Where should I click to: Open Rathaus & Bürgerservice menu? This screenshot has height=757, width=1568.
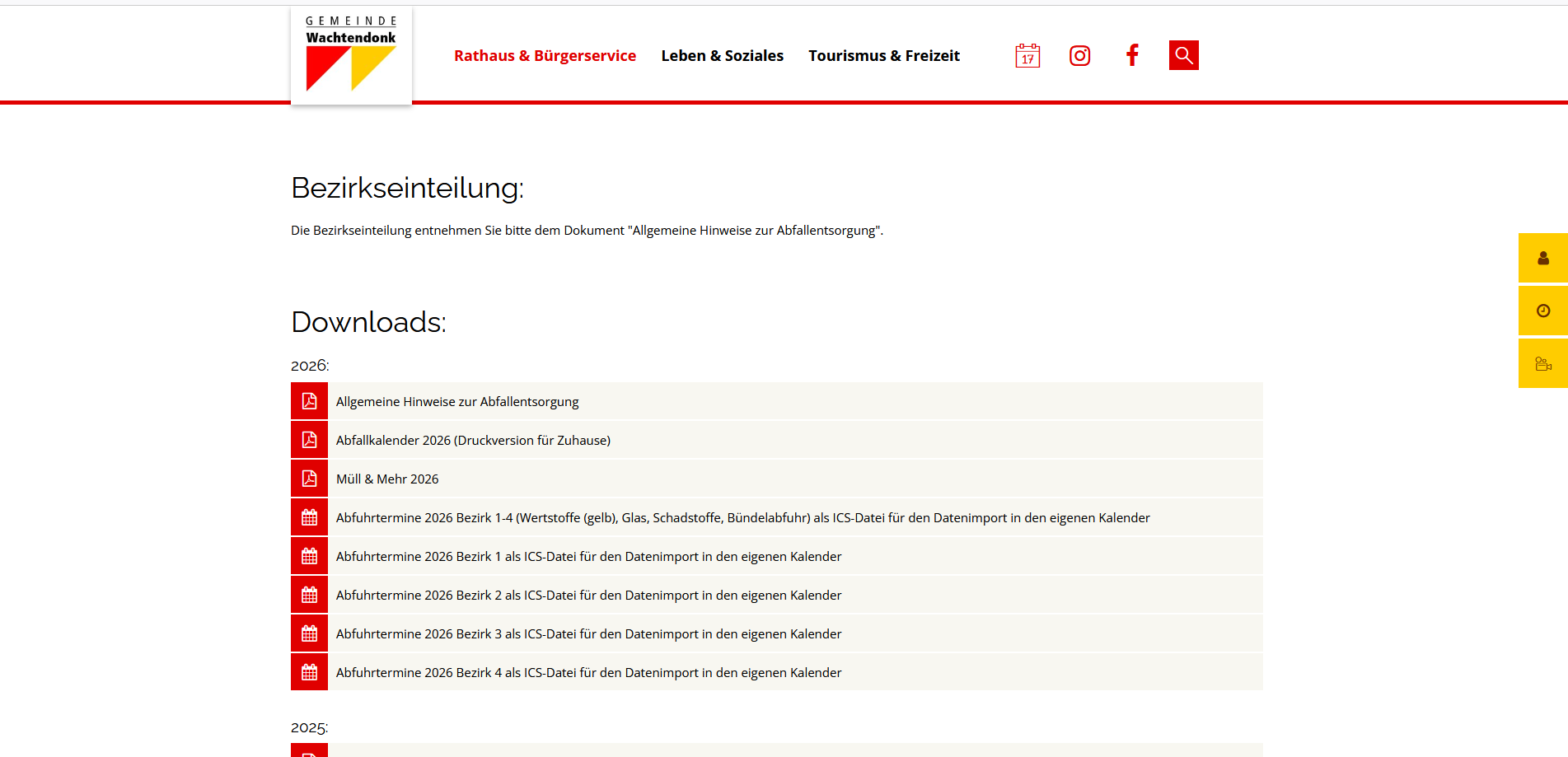coord(545,55)
